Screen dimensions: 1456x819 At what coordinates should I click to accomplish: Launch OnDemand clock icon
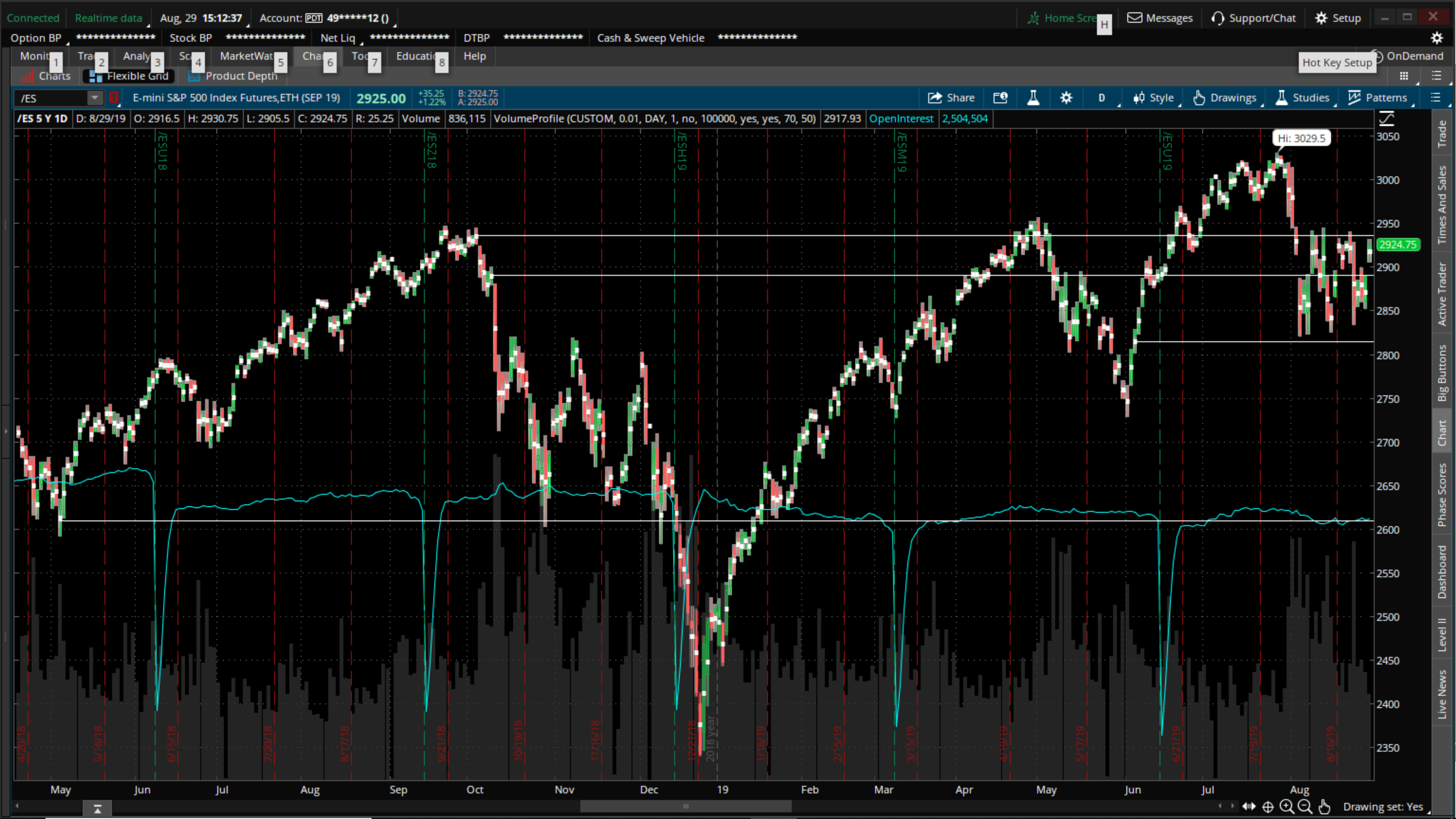(x=1378, y=56)
